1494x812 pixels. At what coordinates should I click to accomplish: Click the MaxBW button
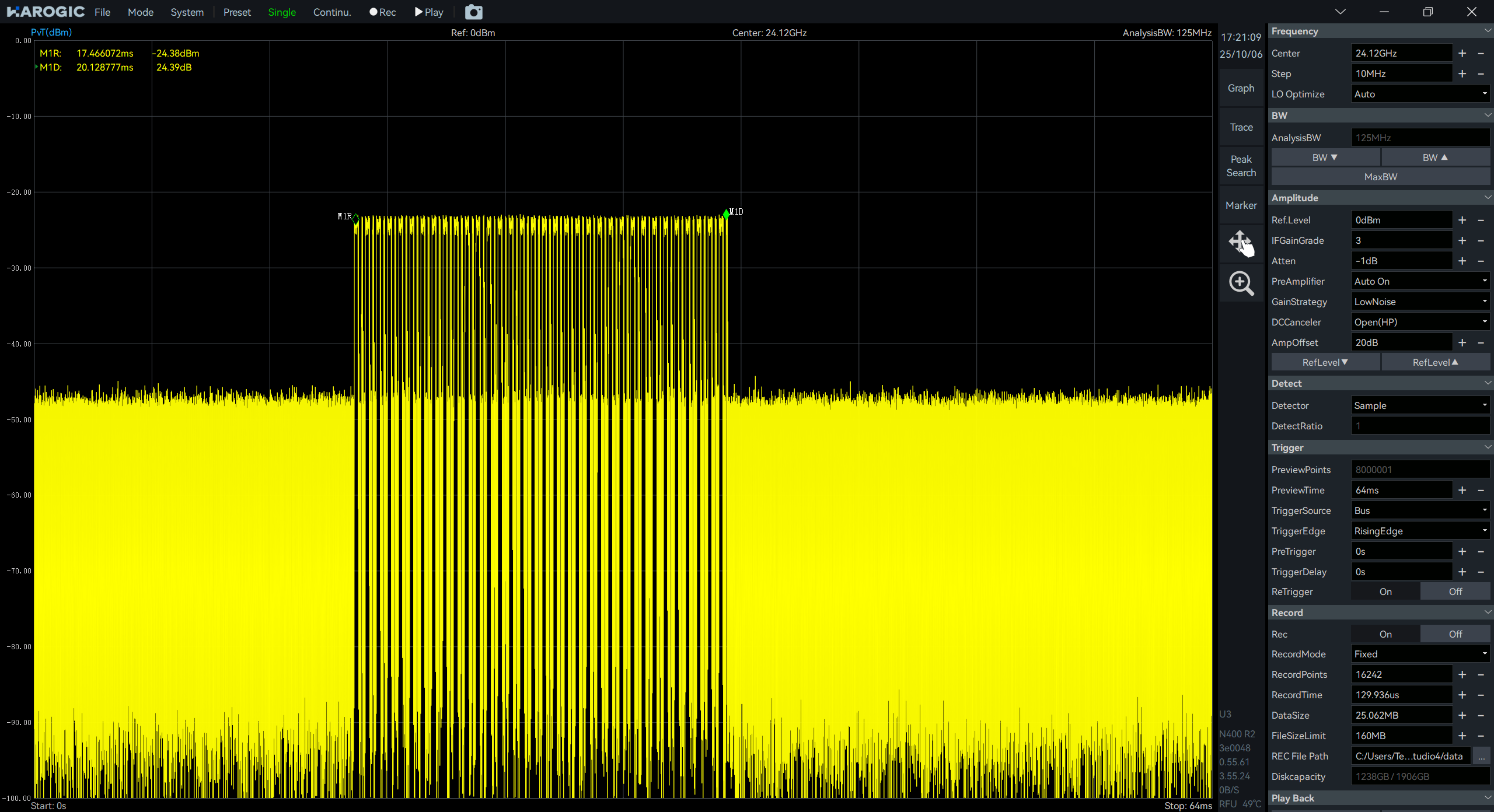coord(1380,177)
